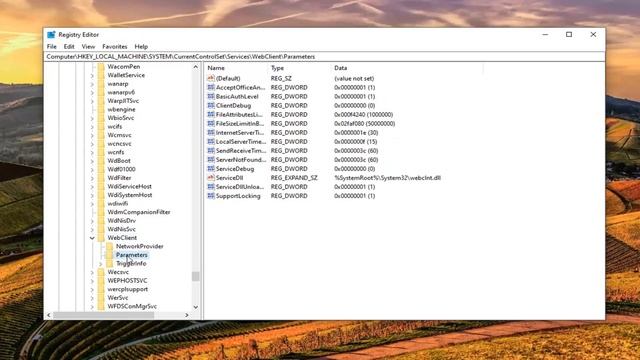Click the SupportLocking DWORD icon
Screen dimensions: 640x360
coord(211,196)
